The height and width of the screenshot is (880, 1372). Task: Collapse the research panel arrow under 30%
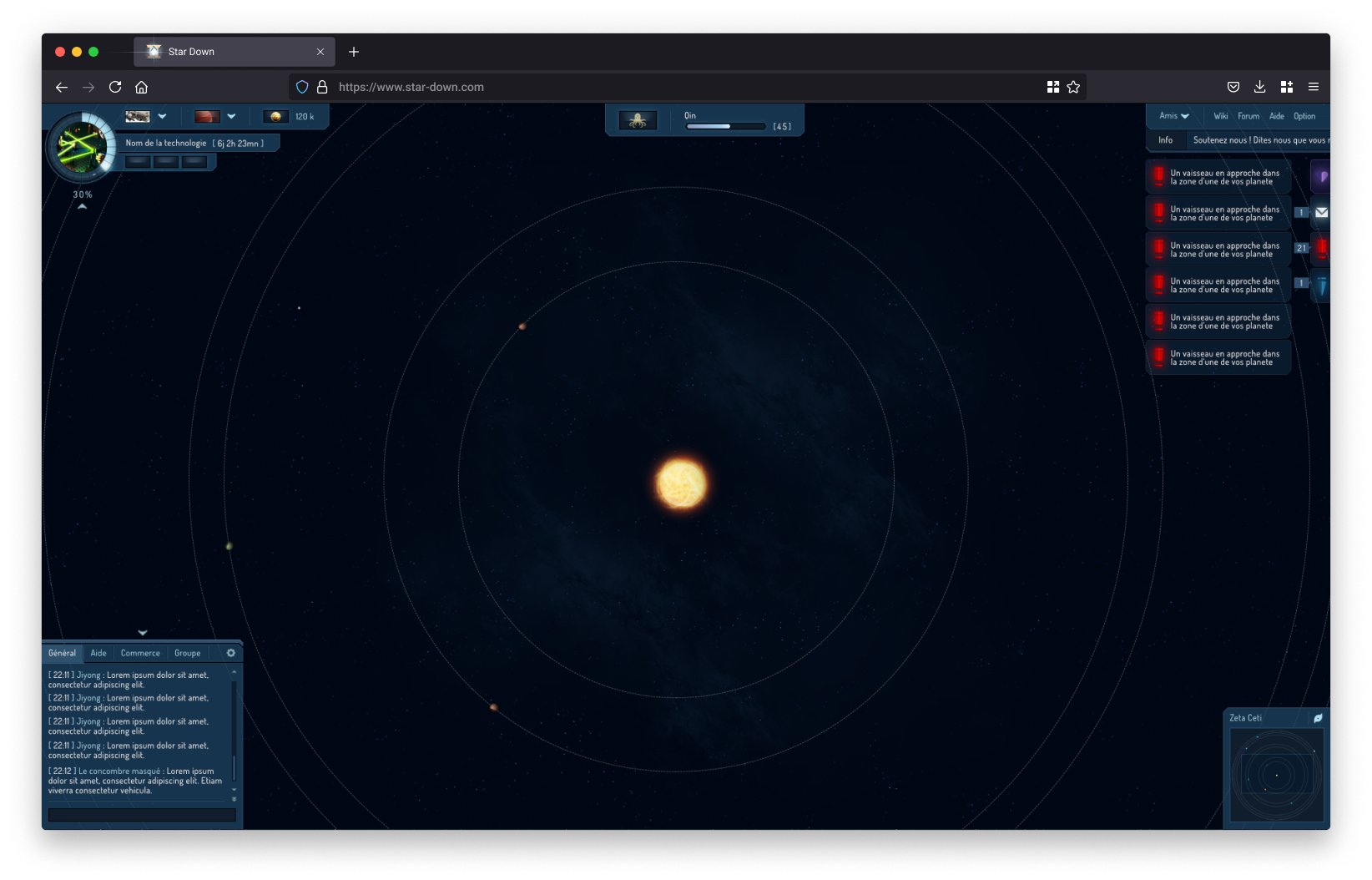pos(82,206)
